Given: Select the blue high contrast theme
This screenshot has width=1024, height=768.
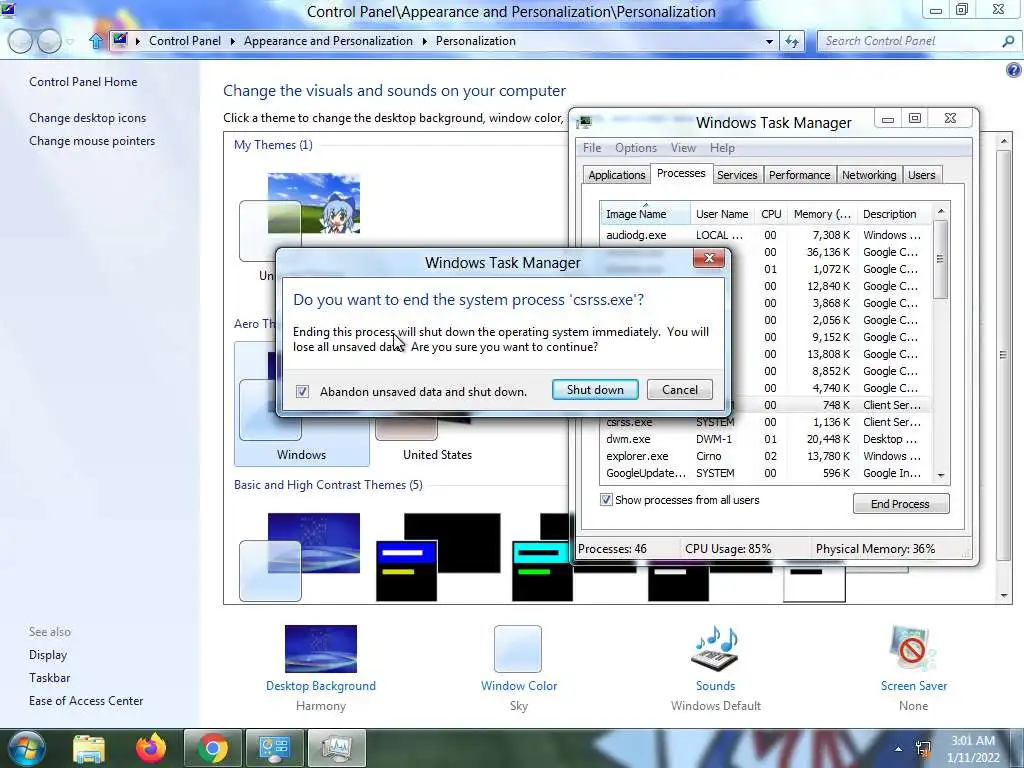Looking at the screenshot, I should coord(438,557).
